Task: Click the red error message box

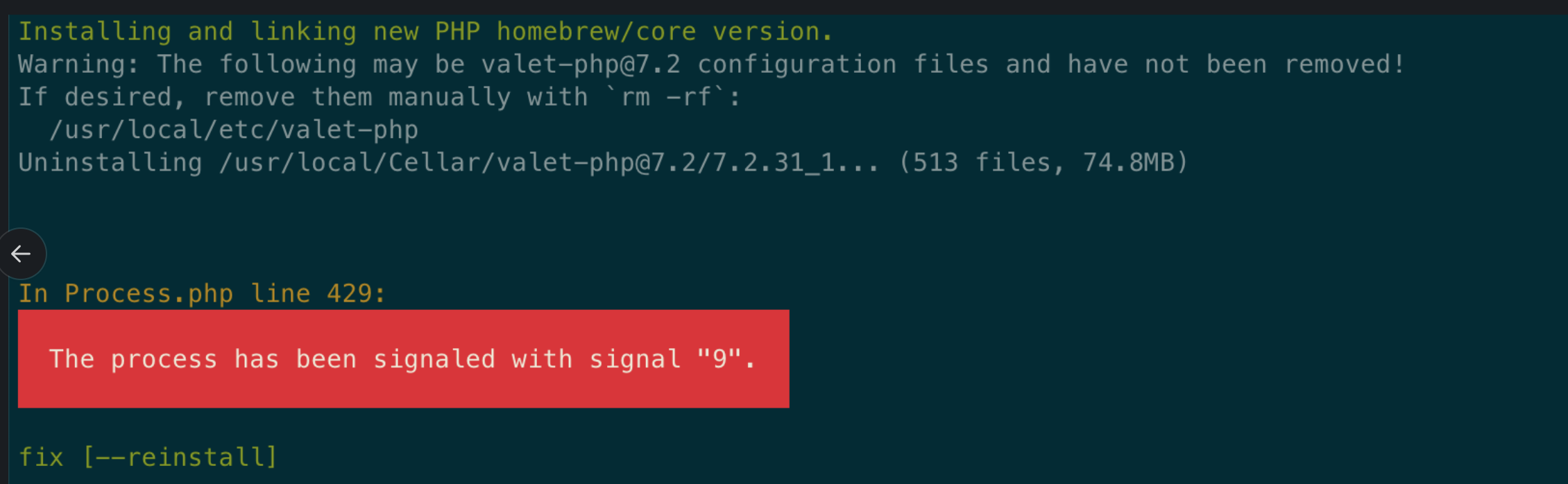Action: (x=403, y=358)
